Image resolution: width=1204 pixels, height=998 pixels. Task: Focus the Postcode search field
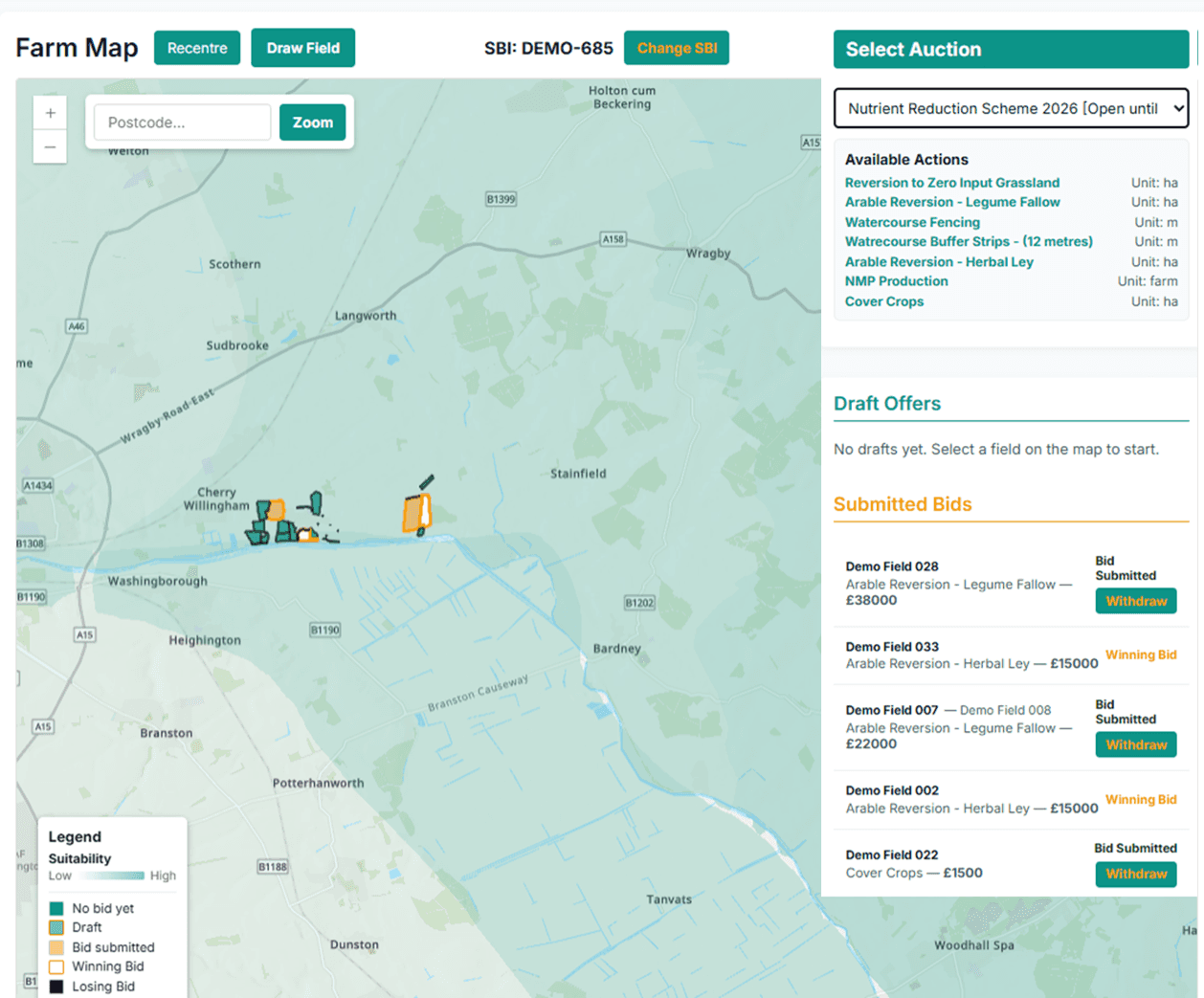coord(182,122)
